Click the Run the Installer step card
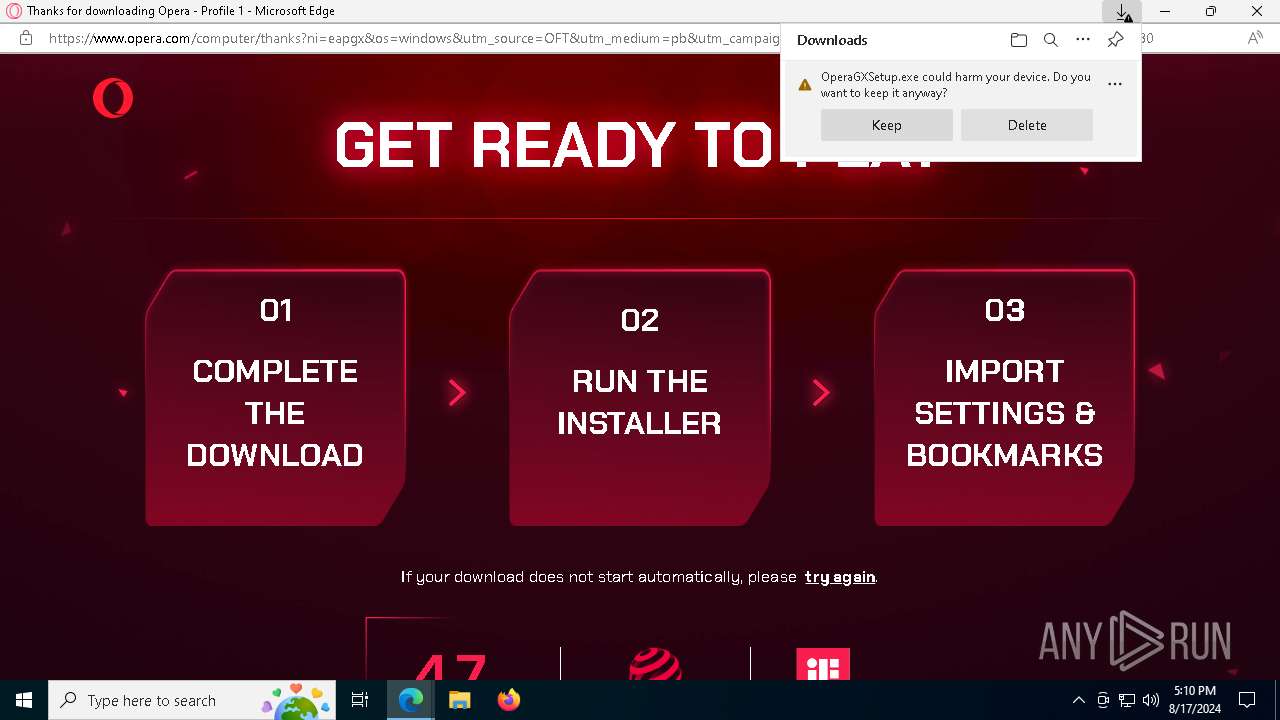 click(x=640, y=397)
